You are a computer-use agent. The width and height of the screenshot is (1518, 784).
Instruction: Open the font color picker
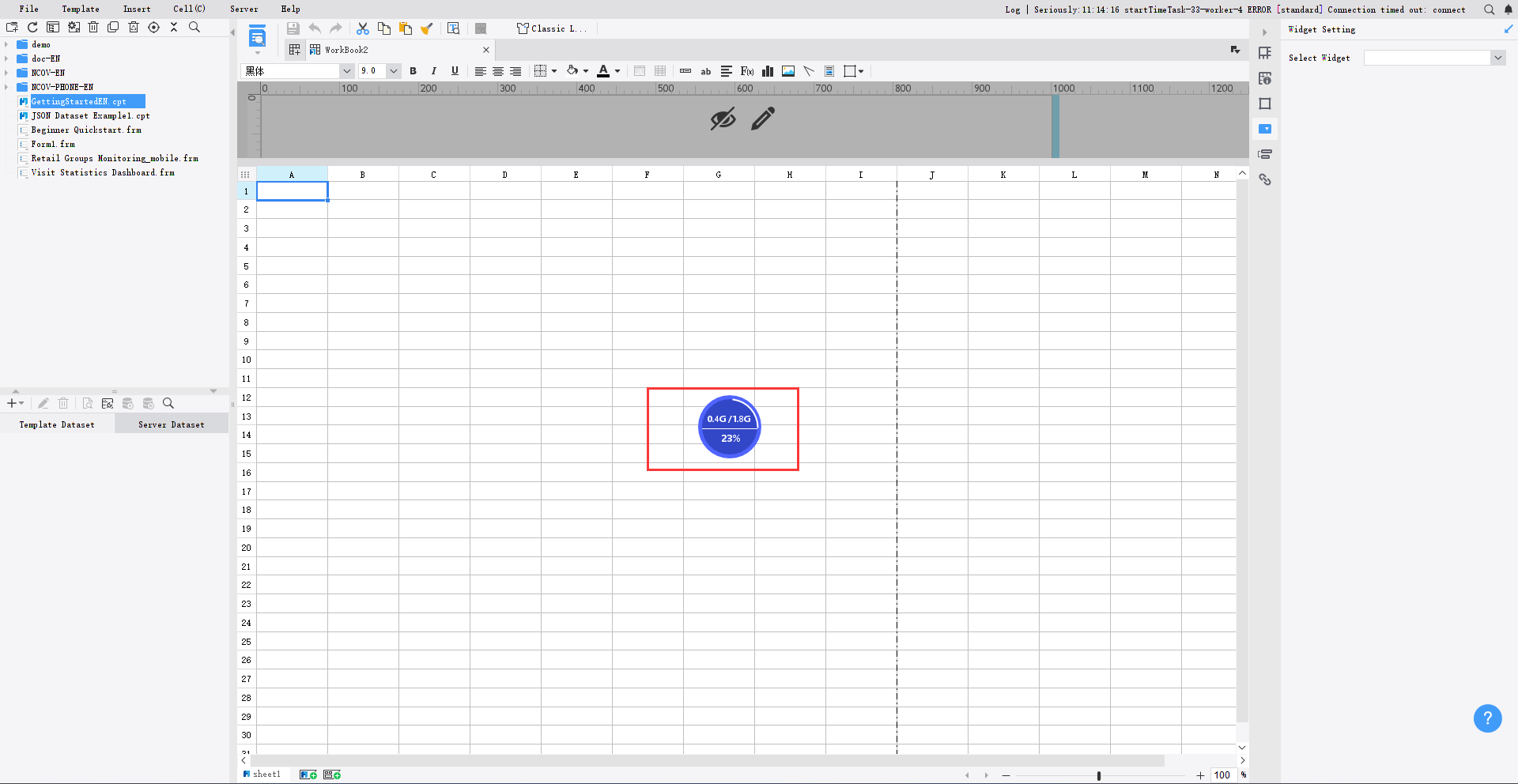coord(603,71)
